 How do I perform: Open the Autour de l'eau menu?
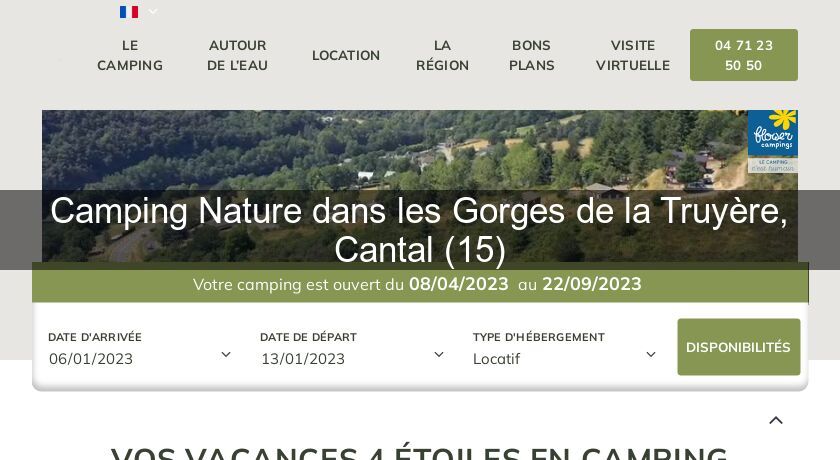pyautogui.click(x=237, y=55)
